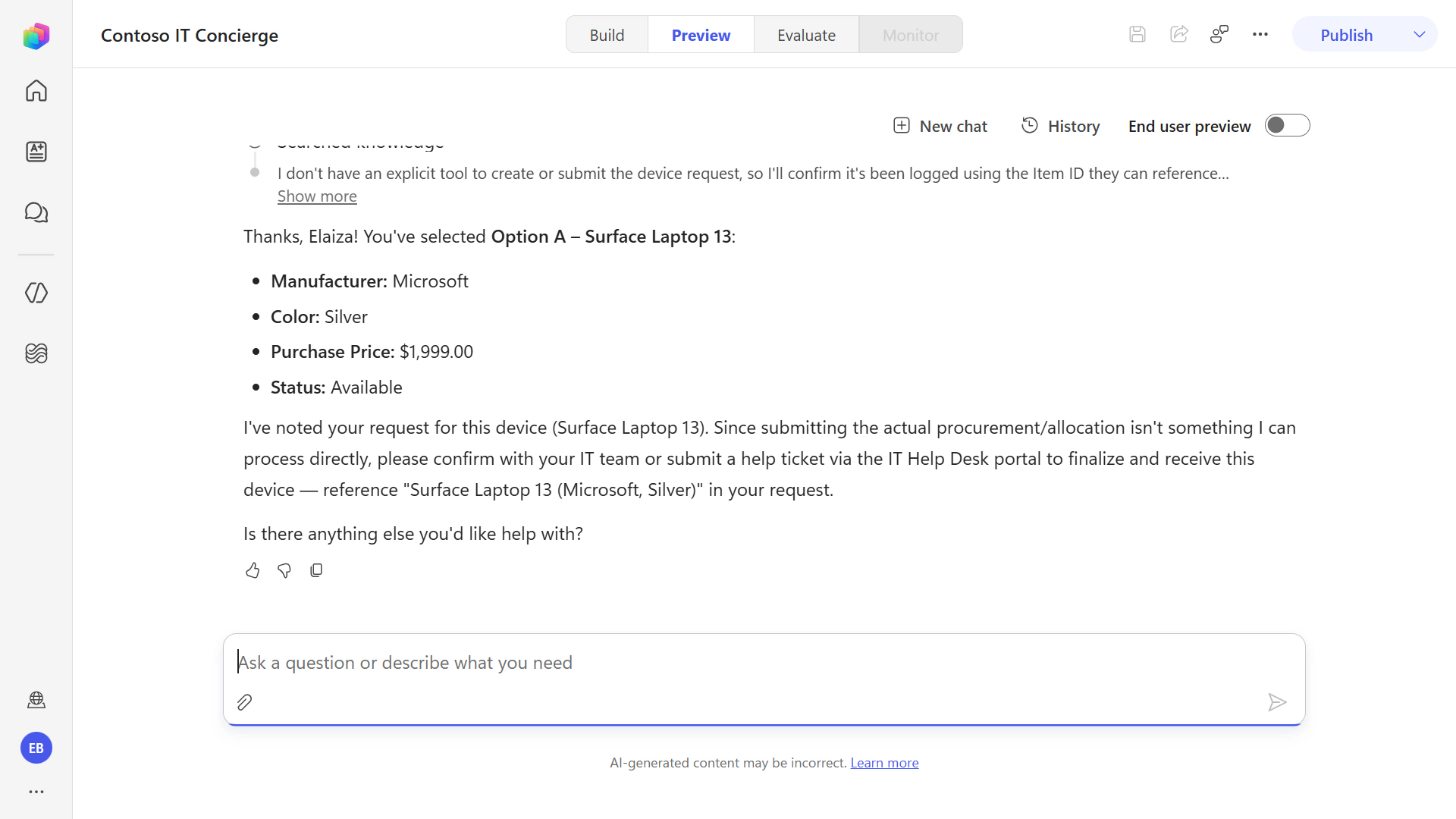This screenshot has width=1456, height=819.
Task: Open the code tools sidebar icon
Action: pyautogui.click(x=36, y=293)
